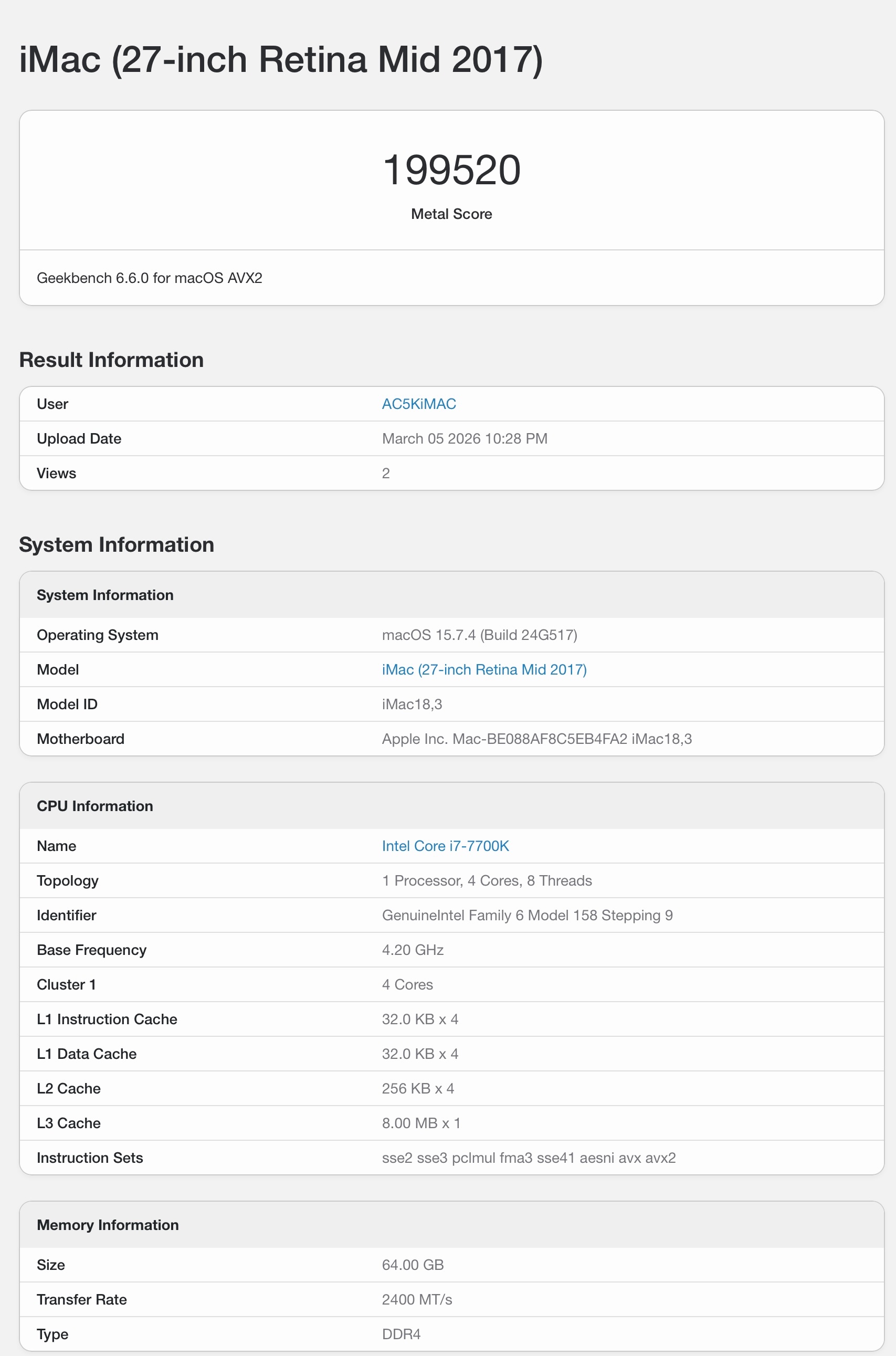This screenshot has height=1356, width=896.
Task: Click the "Model" label beside the iMac link
Action: pyautogui.click(x=58, y=670)
